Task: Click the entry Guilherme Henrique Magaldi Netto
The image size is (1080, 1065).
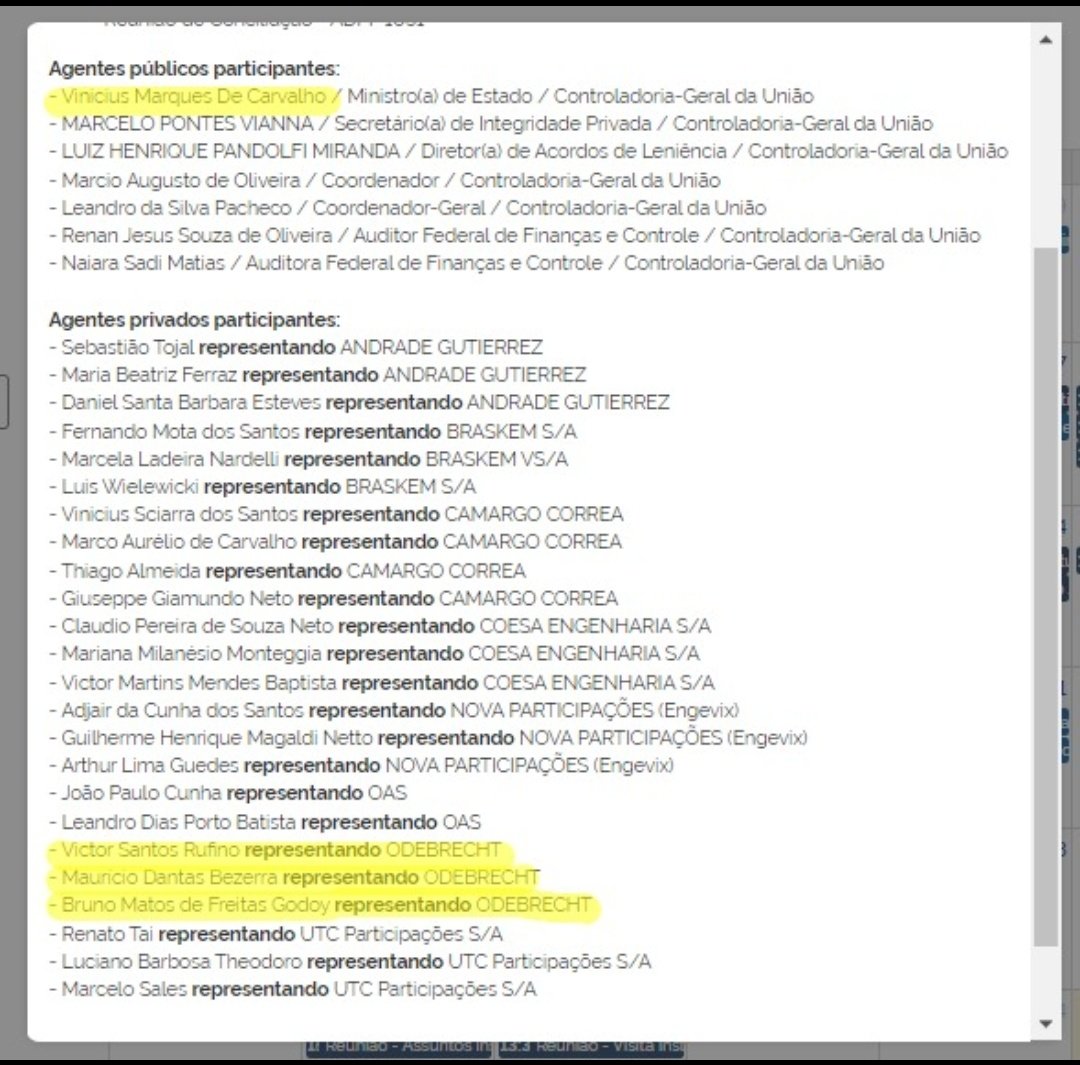Action: (428, 738)
